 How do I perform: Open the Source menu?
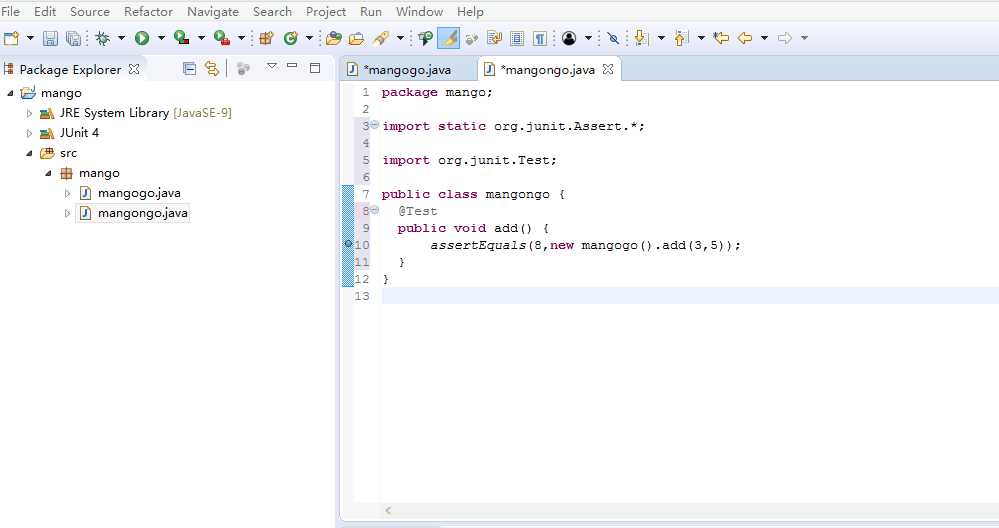point(90,11)
